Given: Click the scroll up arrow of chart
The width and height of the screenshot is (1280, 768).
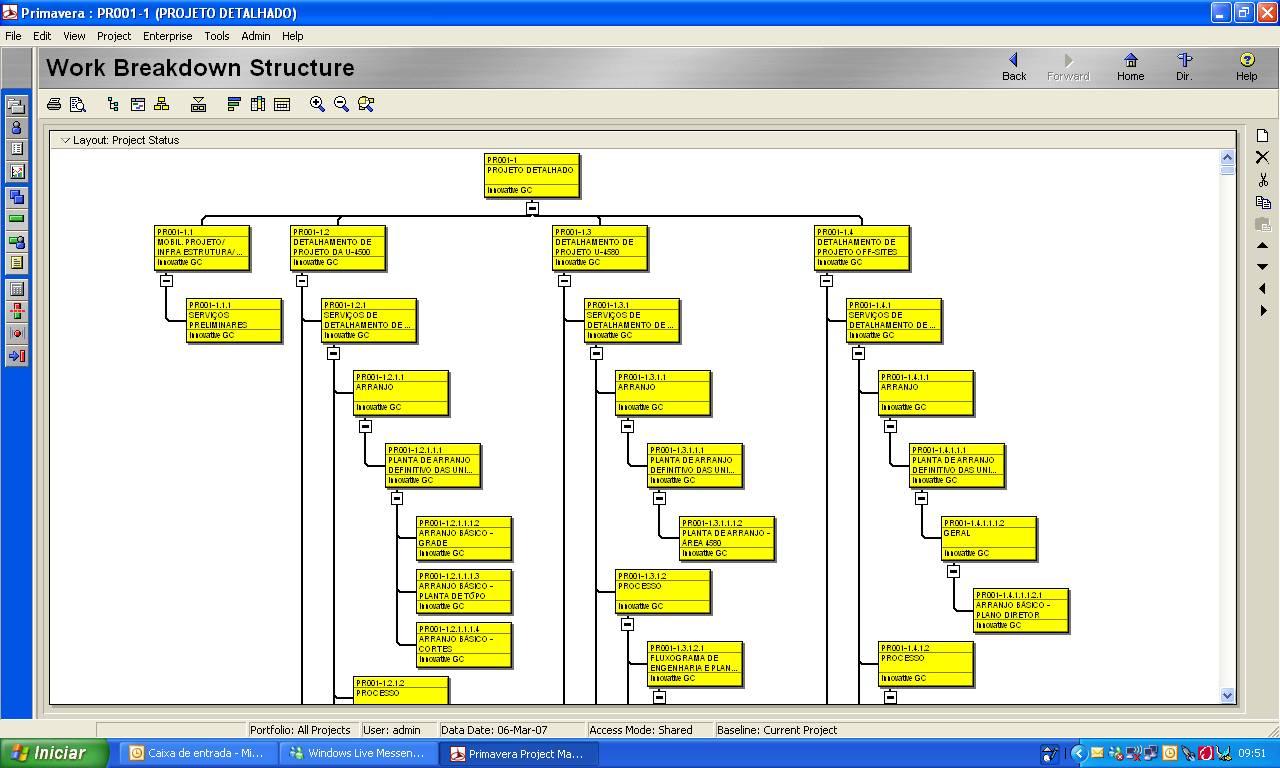Looking at the screenshot, I should pos(1228,157).
